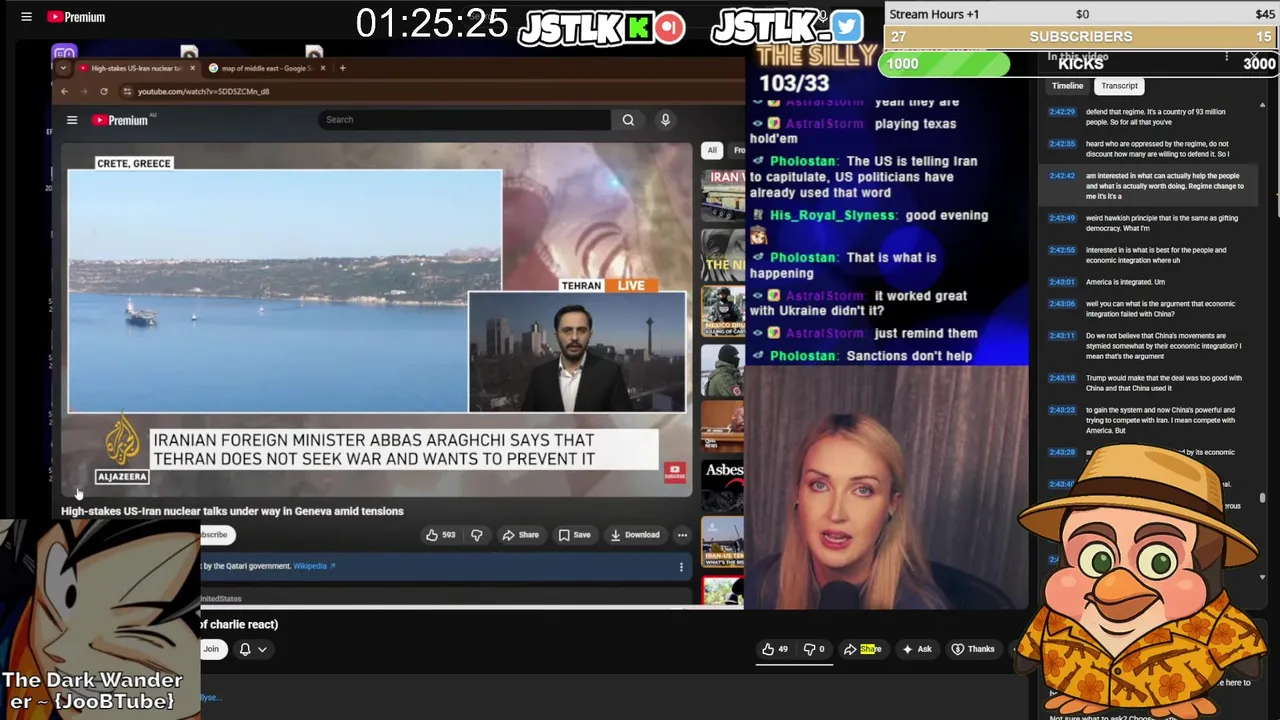This screenshot has height=720, width=1280.
Task: Expand the notification bell dropdown chevron
Action: click(x=262, y=649)
